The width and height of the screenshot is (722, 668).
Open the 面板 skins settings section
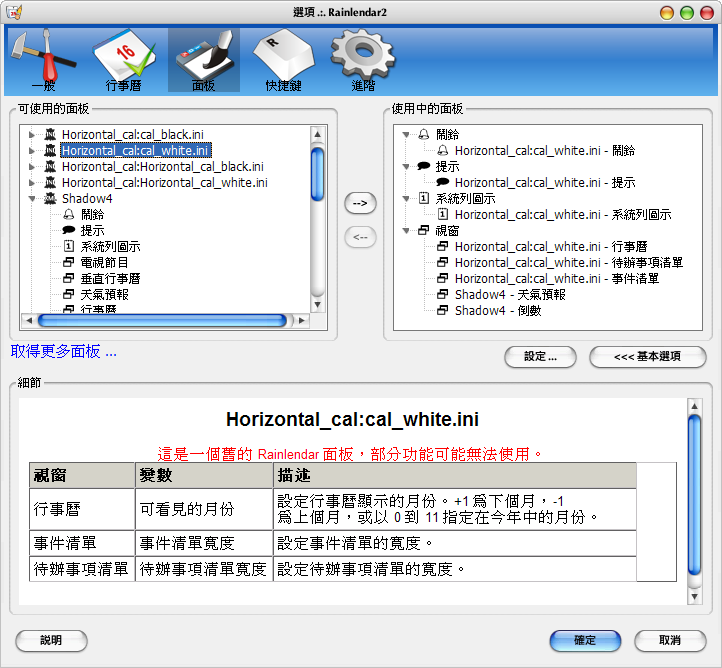[x=204, y=60]
